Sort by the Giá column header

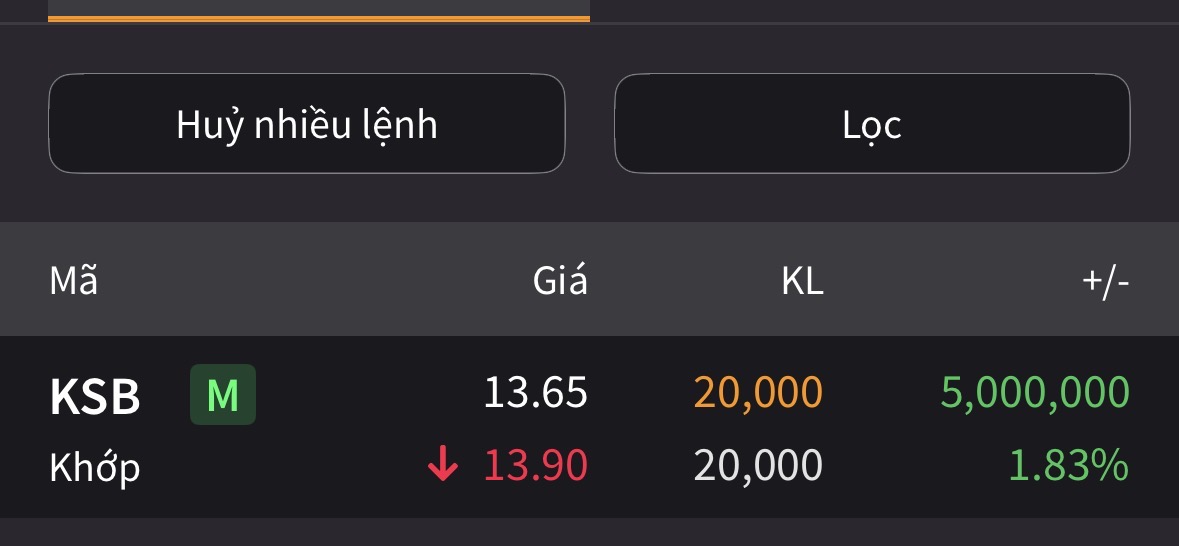pyautogui.click(x=560, y=280)
